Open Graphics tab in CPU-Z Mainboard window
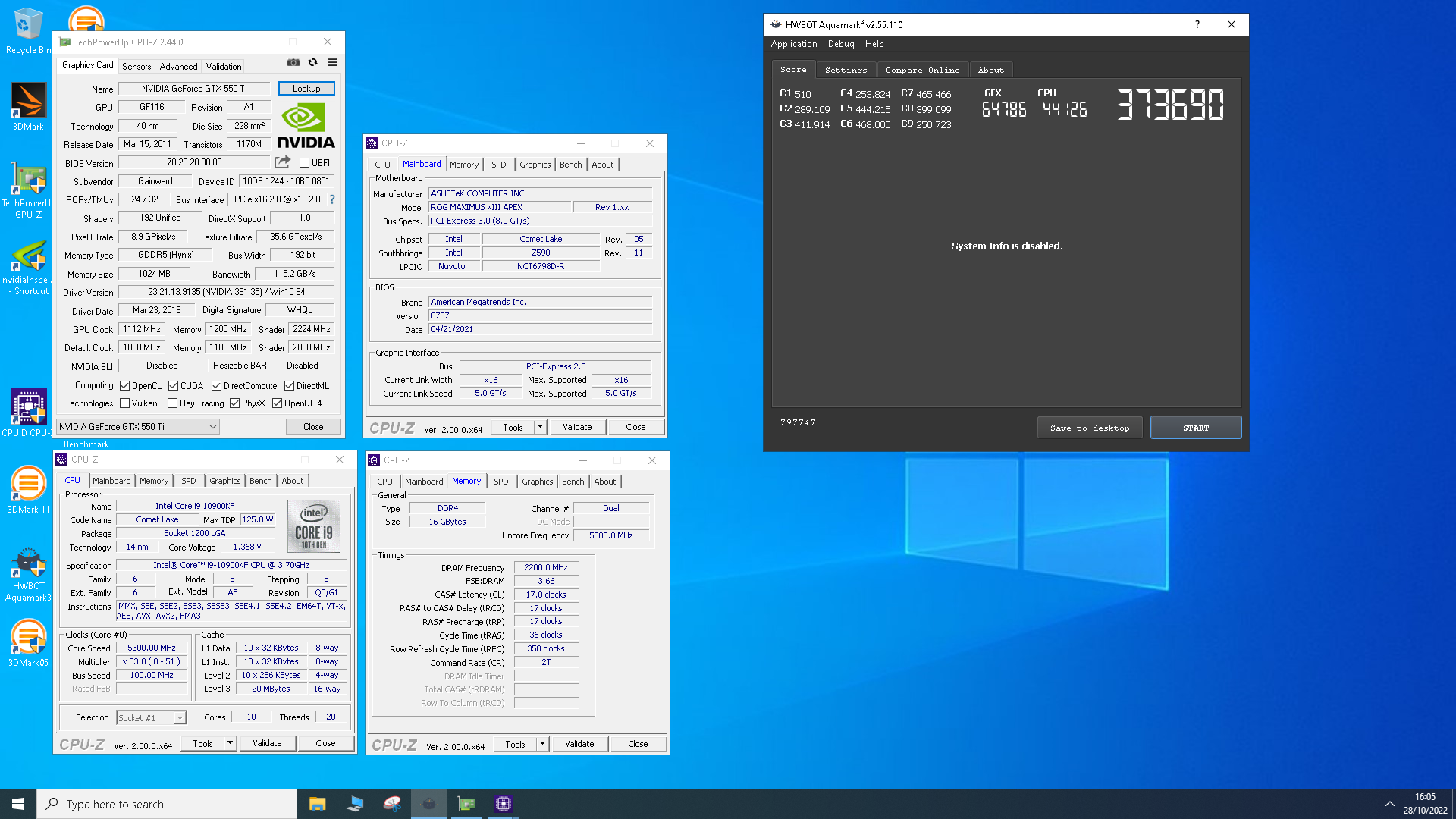The image size is (1456, 819). [x=535, y=165]
